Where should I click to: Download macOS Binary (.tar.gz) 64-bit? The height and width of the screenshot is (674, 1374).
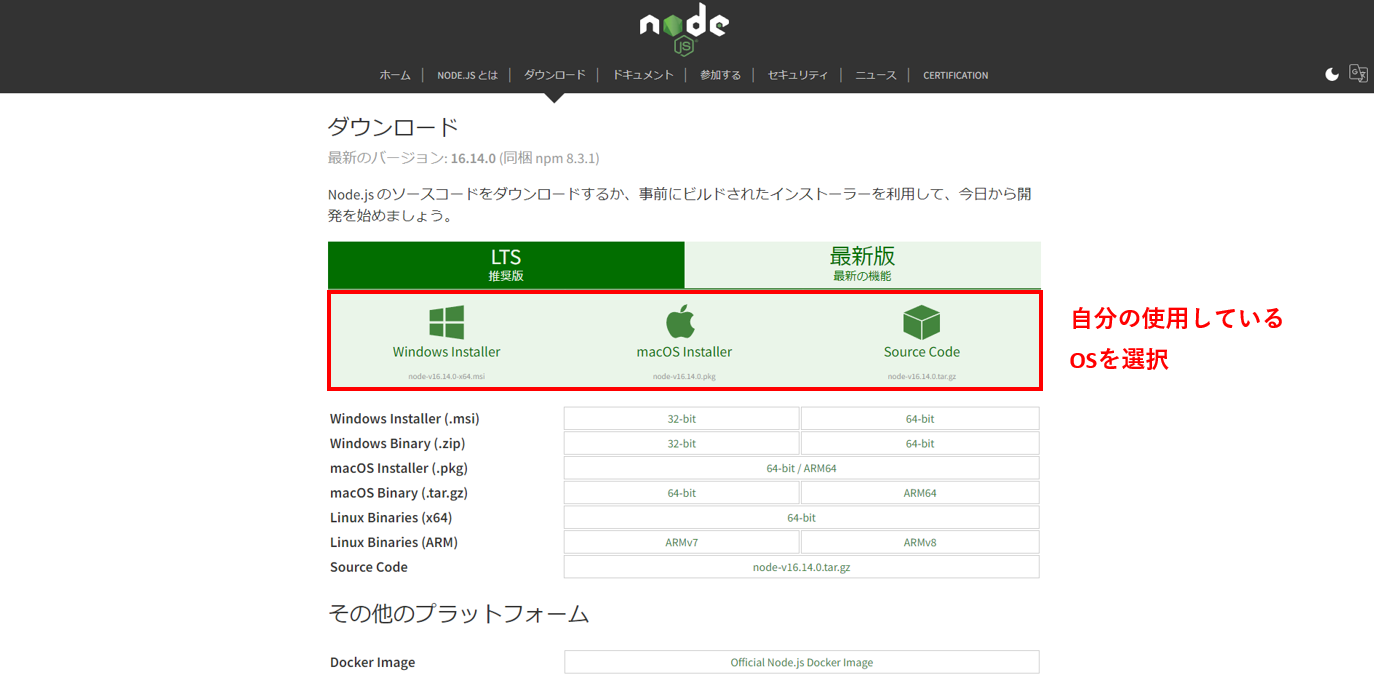[x=682, y=493]
